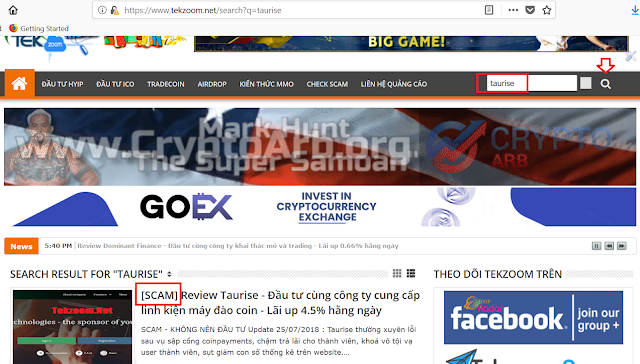
Task: Open the ĐẦU TƯ HYIP menu
Action: pyautogui.click(x=62, y=84)
